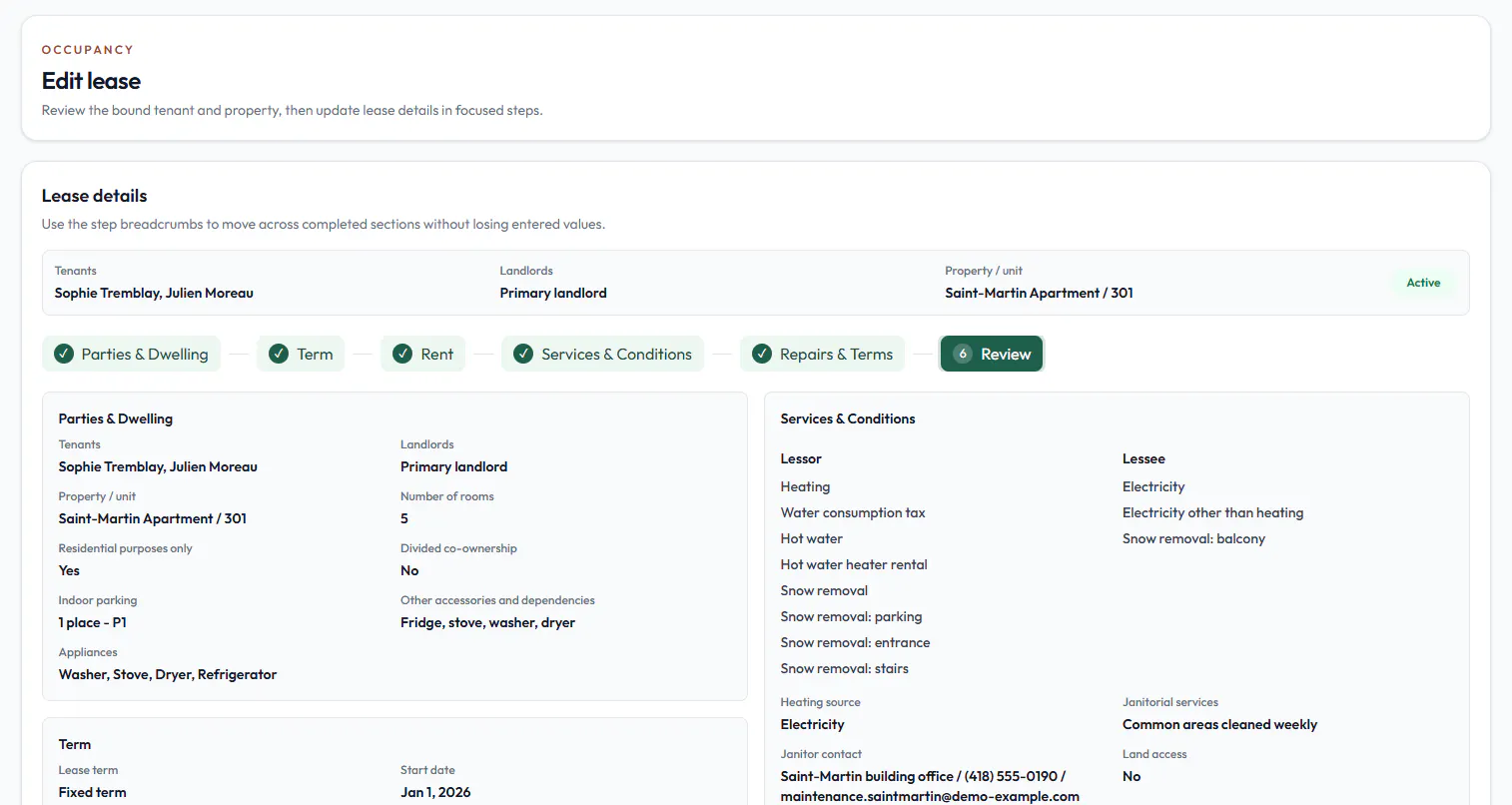Click 'Hot water heater rental' item

(854, 564)
